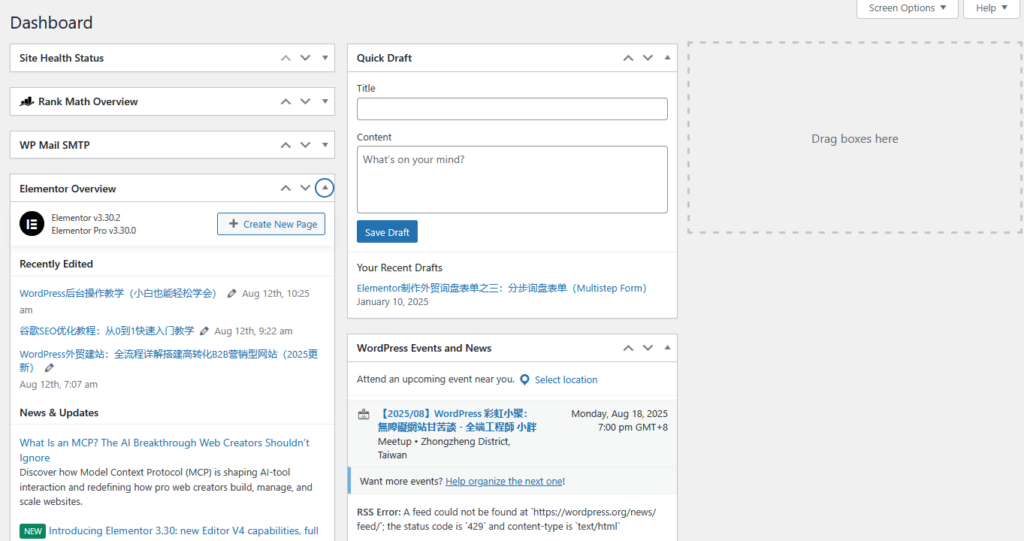Move Site Health Status widget down
The height and width of the screenshot is (541, 1024).
305,58
